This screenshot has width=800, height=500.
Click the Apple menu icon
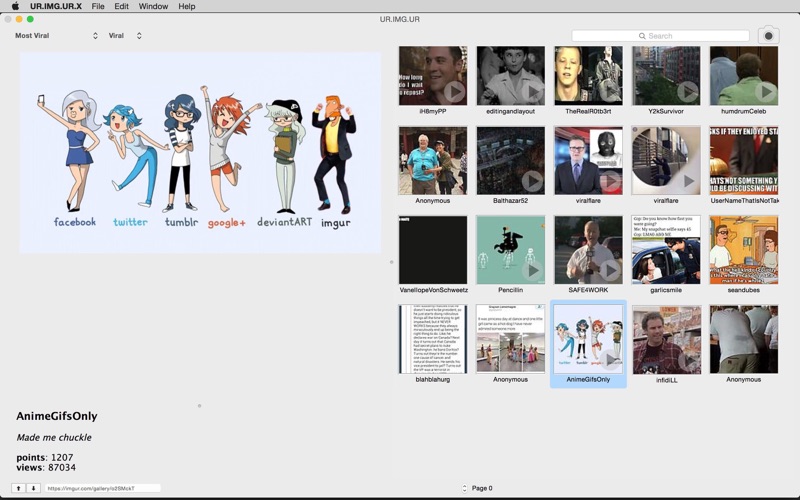15,6
